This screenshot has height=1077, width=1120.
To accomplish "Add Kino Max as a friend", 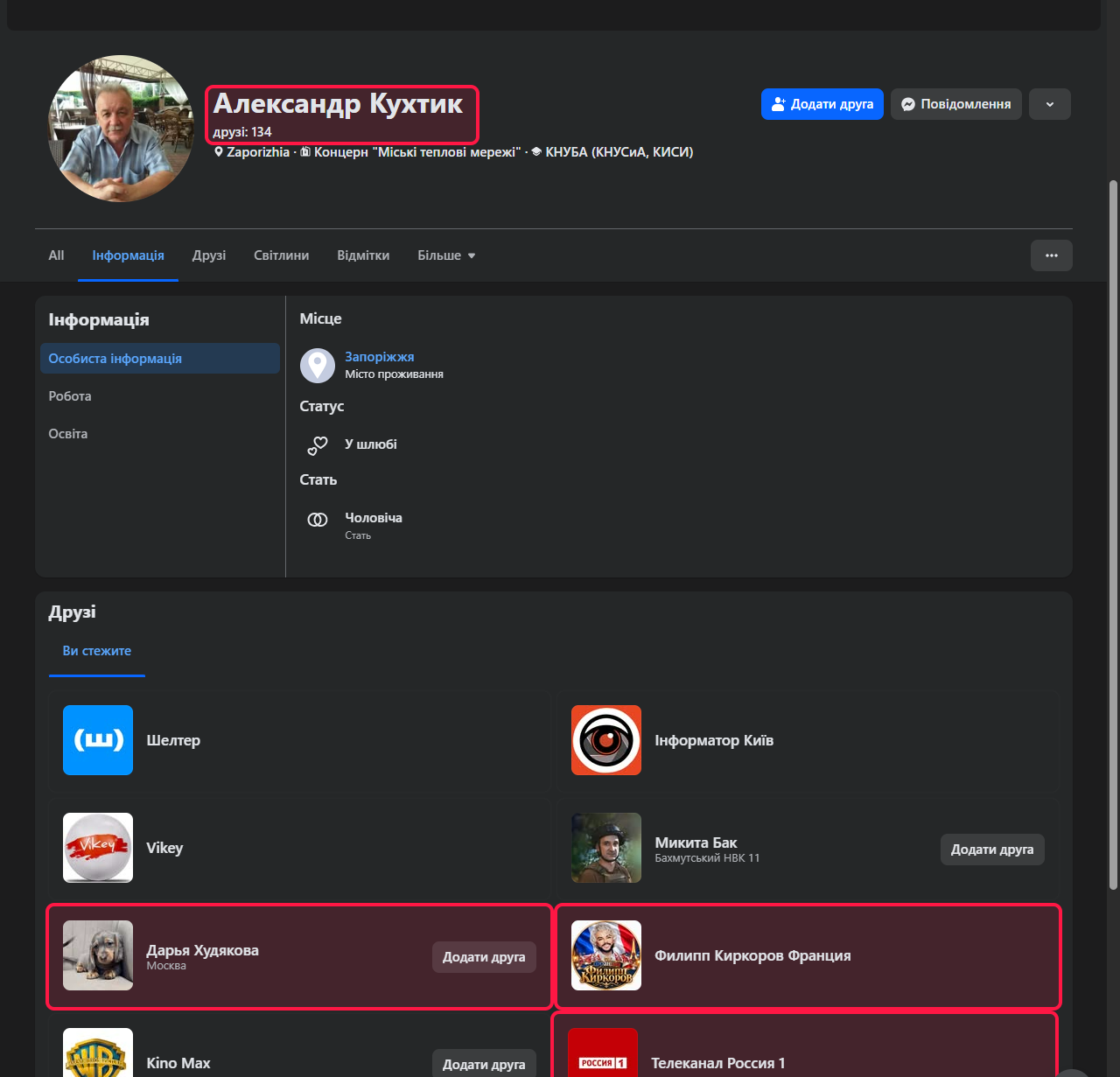I will pos(484,1063).
